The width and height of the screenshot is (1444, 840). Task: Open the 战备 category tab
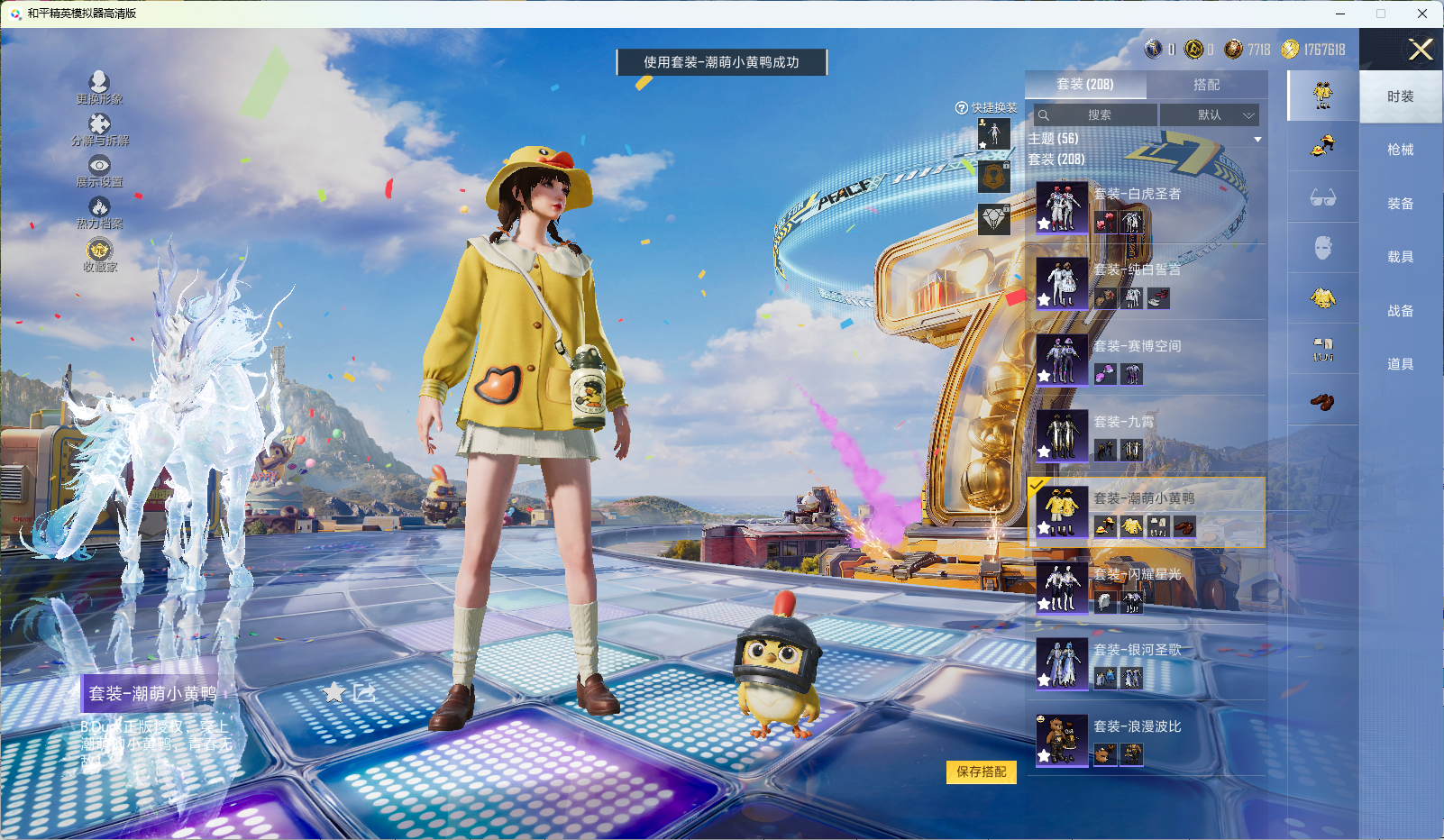tap(1401, 311)
